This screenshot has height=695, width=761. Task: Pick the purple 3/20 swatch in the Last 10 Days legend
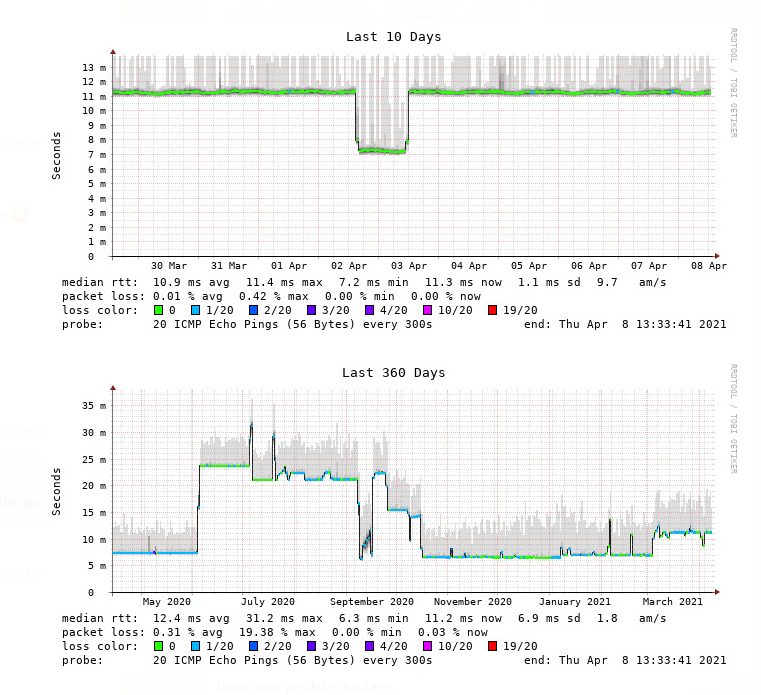(311, 311)
